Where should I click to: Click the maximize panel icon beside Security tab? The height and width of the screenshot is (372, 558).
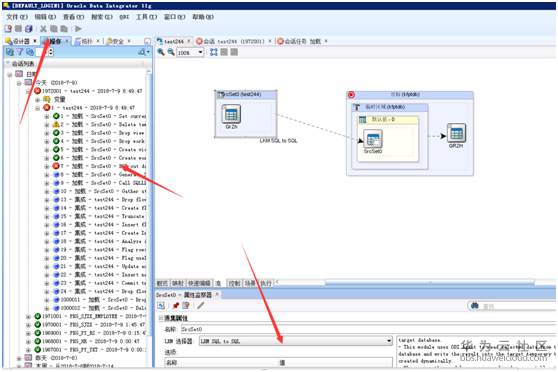(147, 41)
